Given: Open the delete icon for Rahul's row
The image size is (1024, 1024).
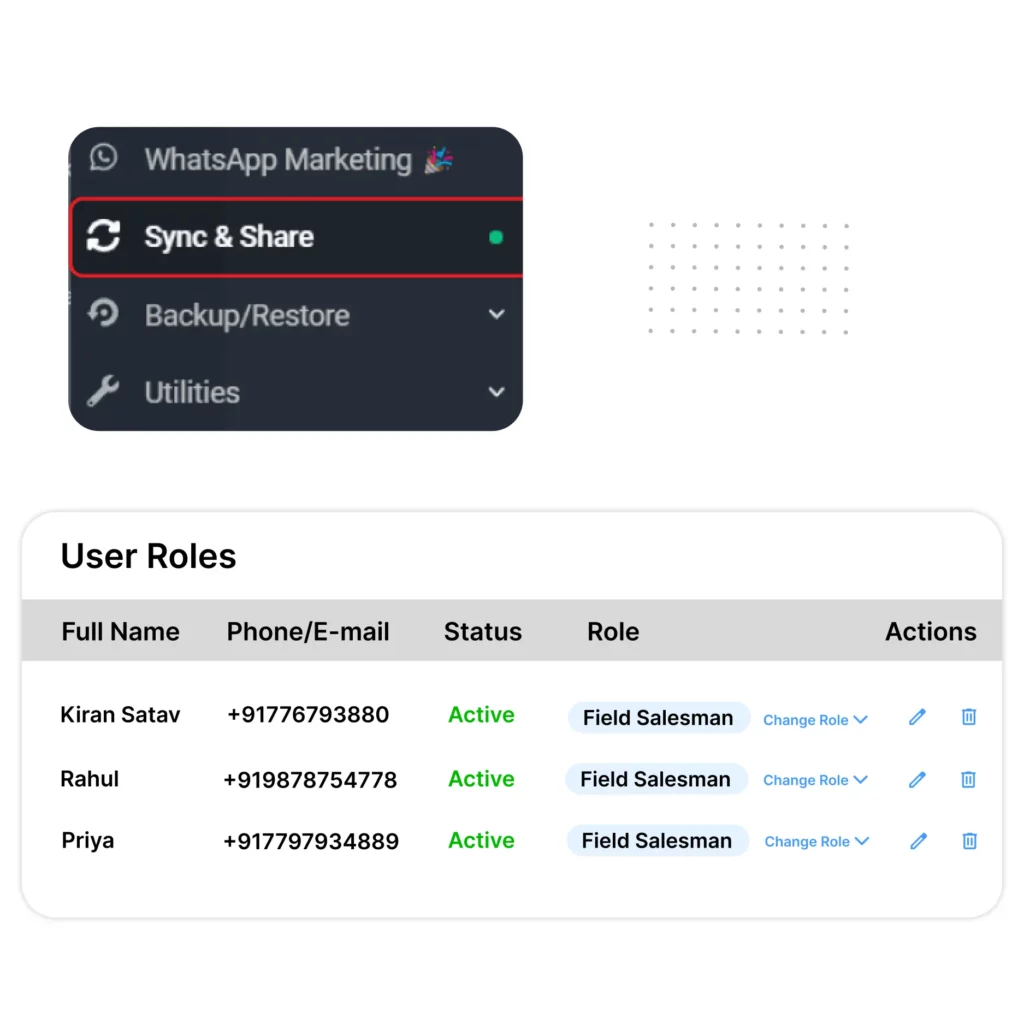Looking at the screenshot, I should coord(968,779).
